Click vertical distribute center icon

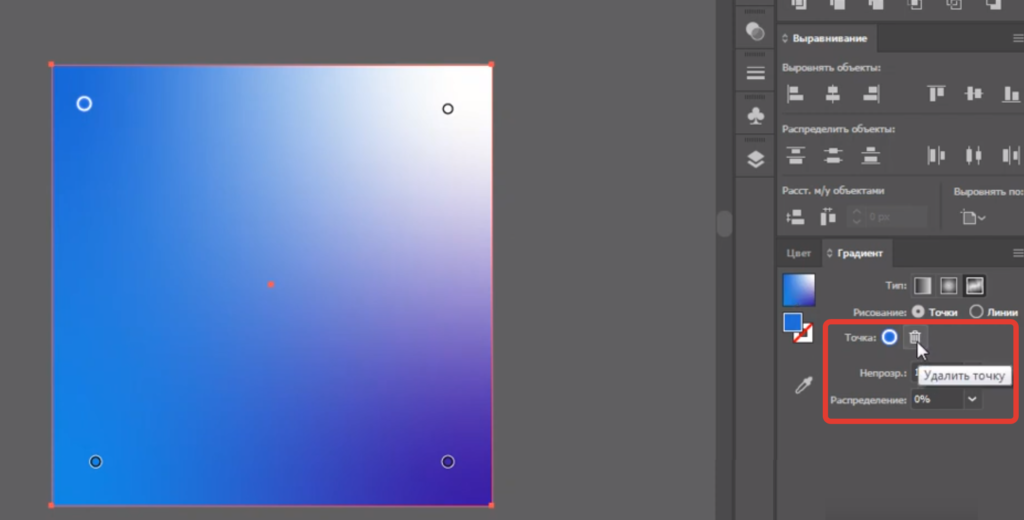point(833,155)
